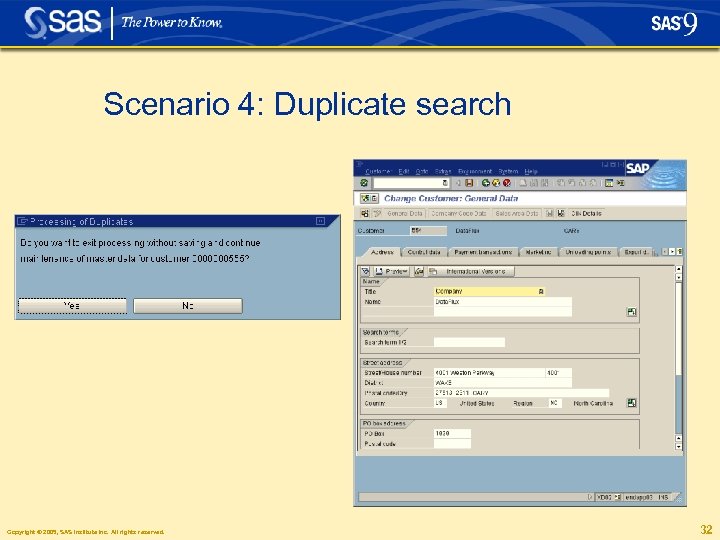Click the status bar expand triangle
720x540 pixels.
590,497
